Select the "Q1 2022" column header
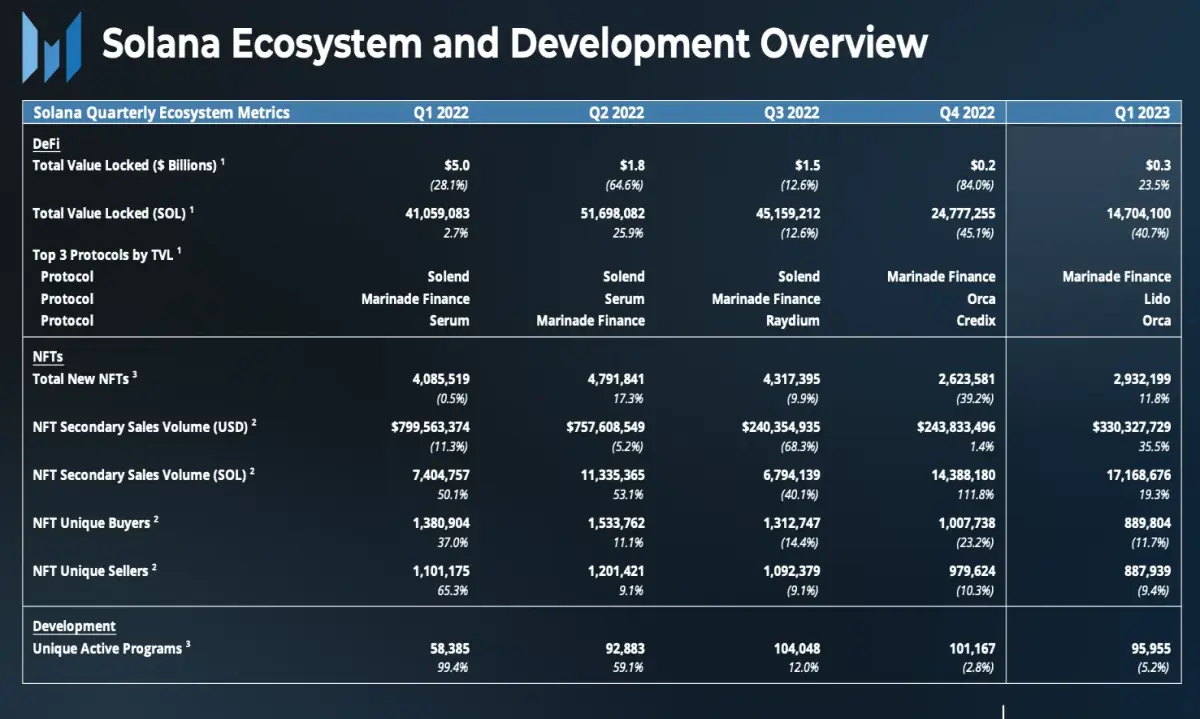1200x719 pixels. [441, 113]
